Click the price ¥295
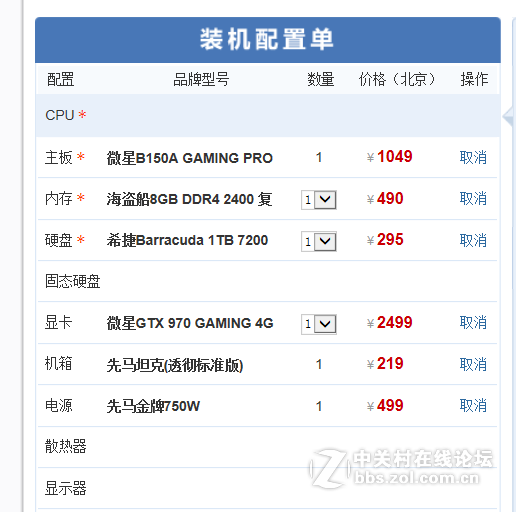The height and width of the screenshot is (512, 516). 385,239
